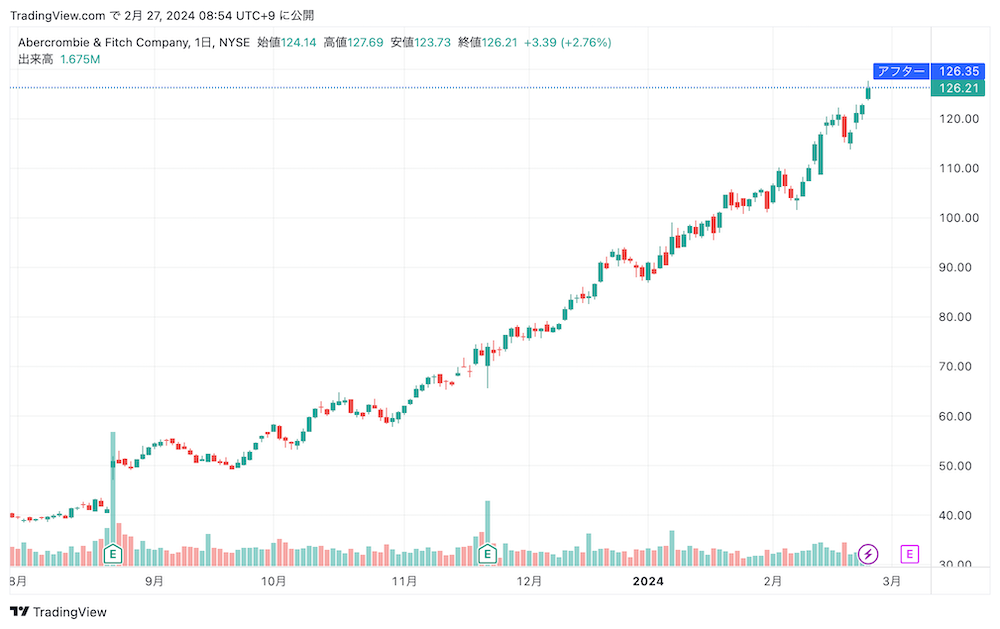The height and width of the screenshot is (629, 1000).
Task: Select the 1日 interval label
Action: click(x=203, y=43)
